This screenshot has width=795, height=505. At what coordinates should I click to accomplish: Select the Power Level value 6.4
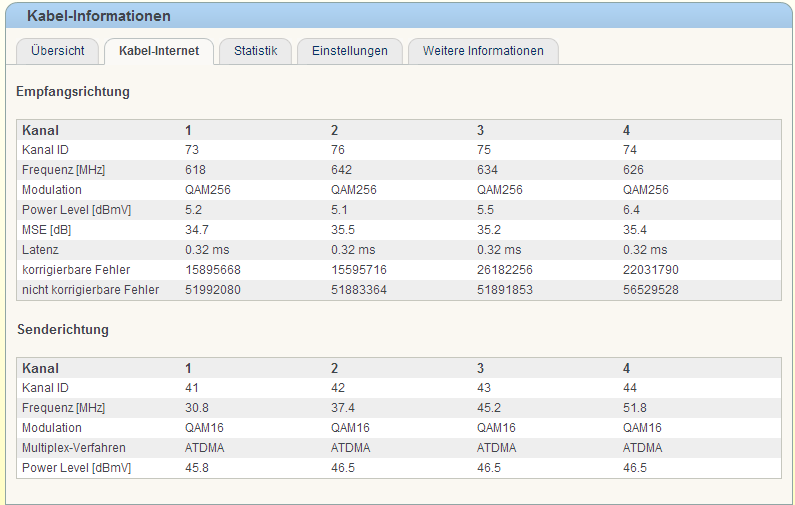point(631,210)
